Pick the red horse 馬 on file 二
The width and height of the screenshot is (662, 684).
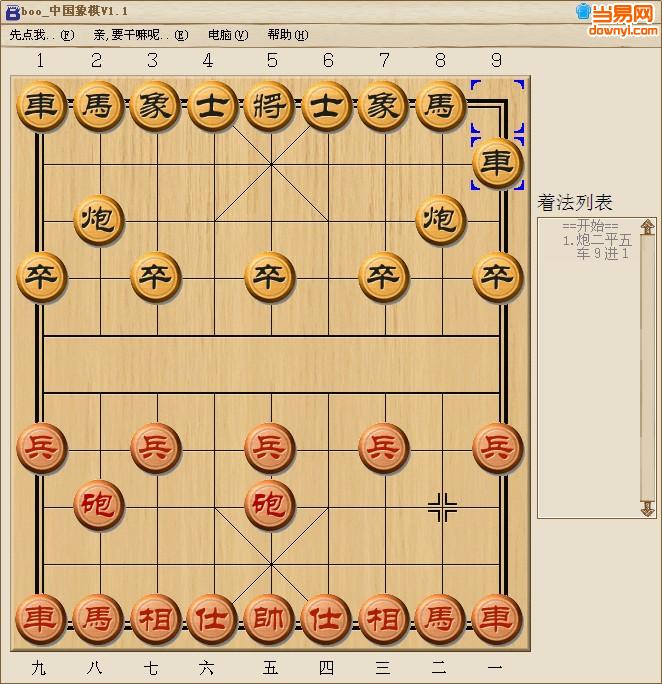click(439, 618)
